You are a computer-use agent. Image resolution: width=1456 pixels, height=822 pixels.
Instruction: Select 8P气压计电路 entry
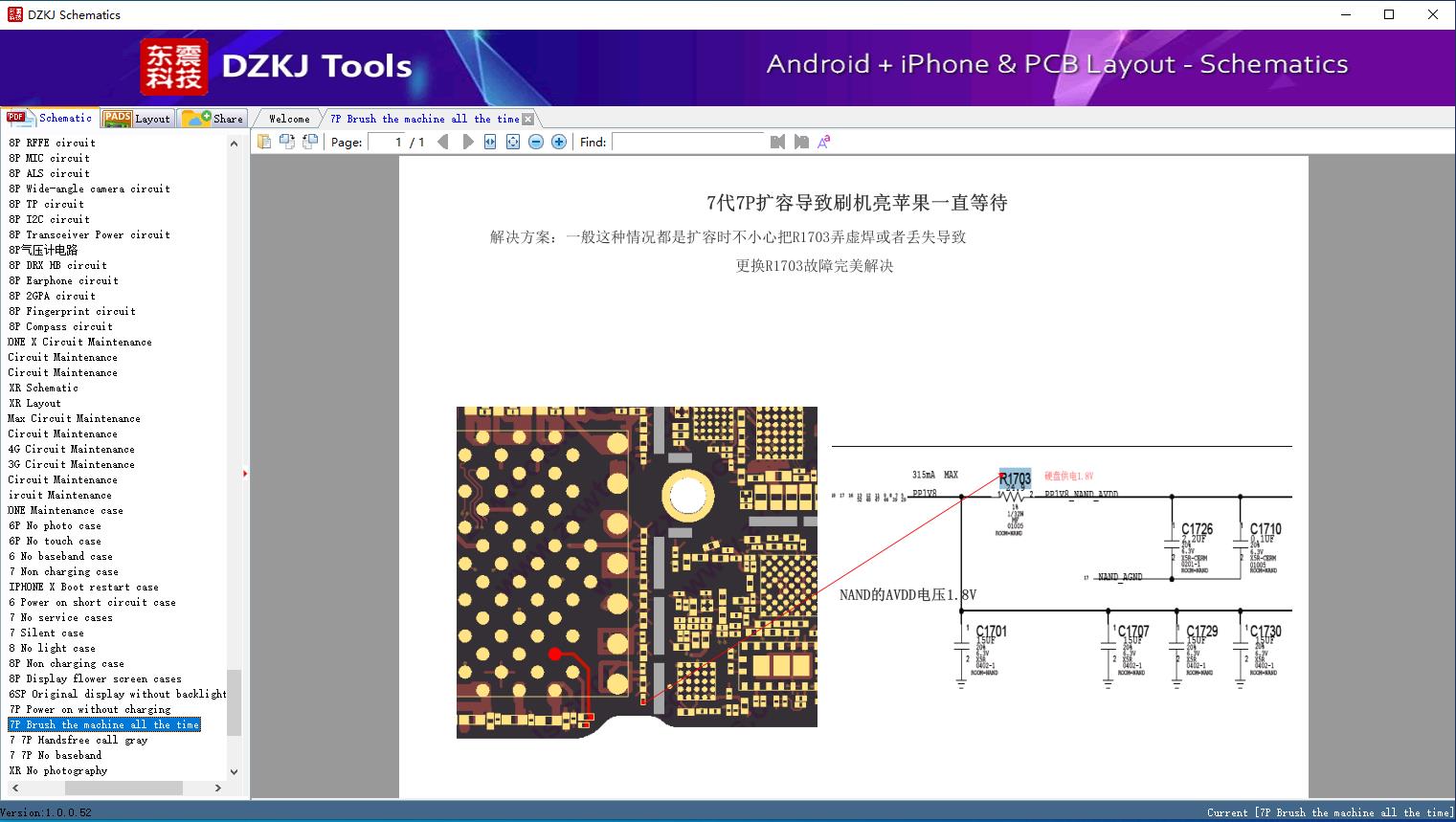(43, 250)
